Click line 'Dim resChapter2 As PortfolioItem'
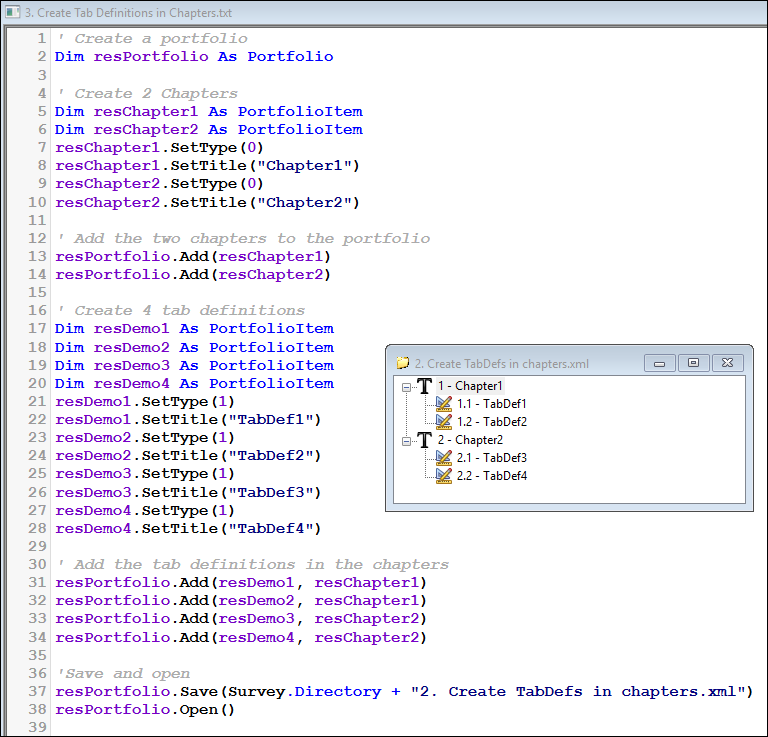The height and width of the screenshot is (737, 768). pos(209,130)
